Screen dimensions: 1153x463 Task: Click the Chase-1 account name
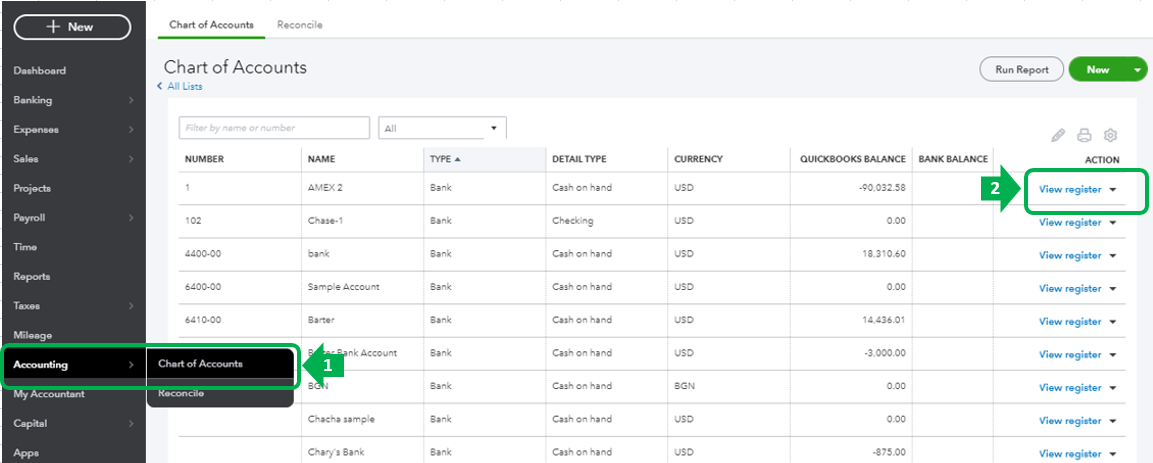[326, 220]
